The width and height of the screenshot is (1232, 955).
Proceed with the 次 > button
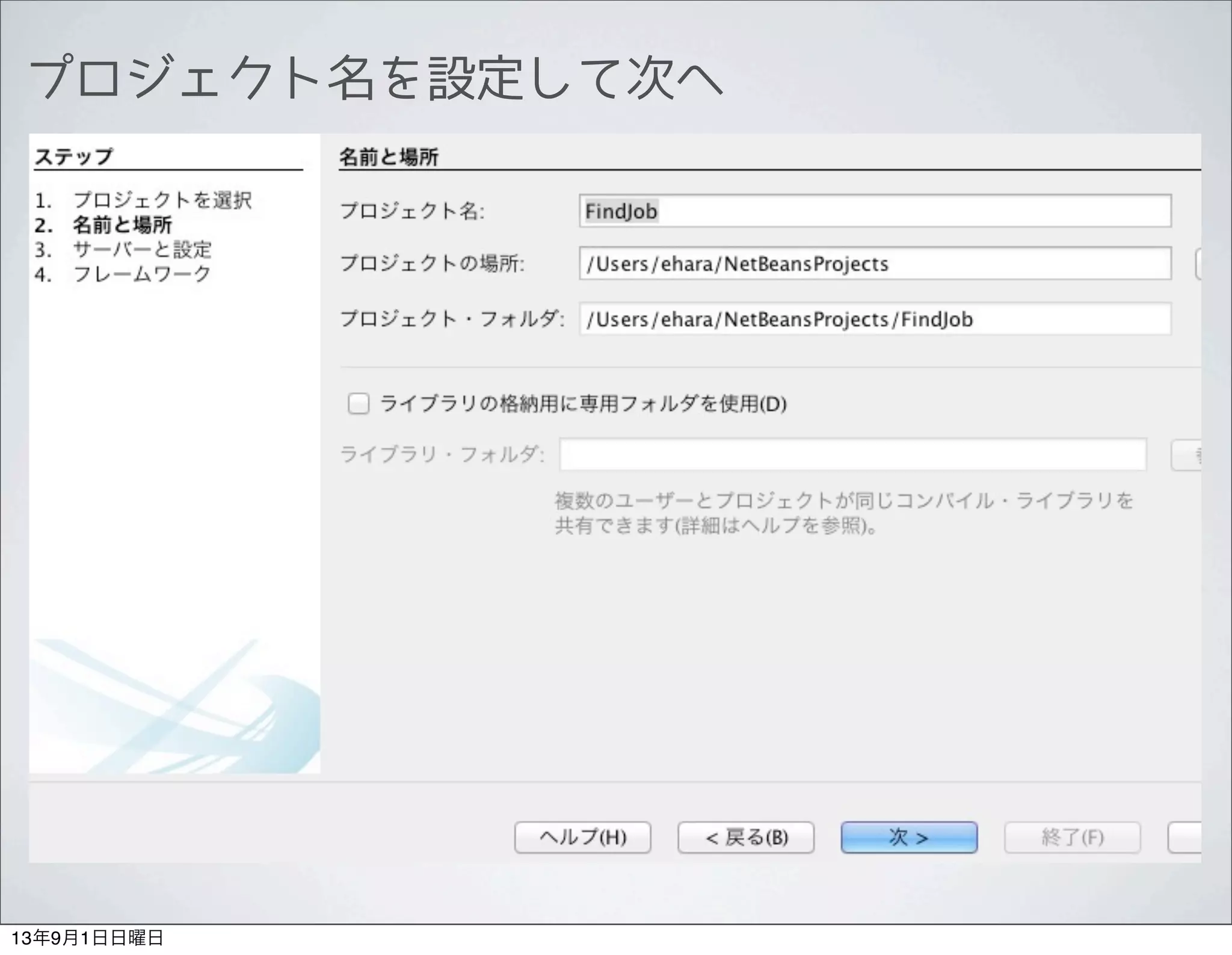[909, 837]
